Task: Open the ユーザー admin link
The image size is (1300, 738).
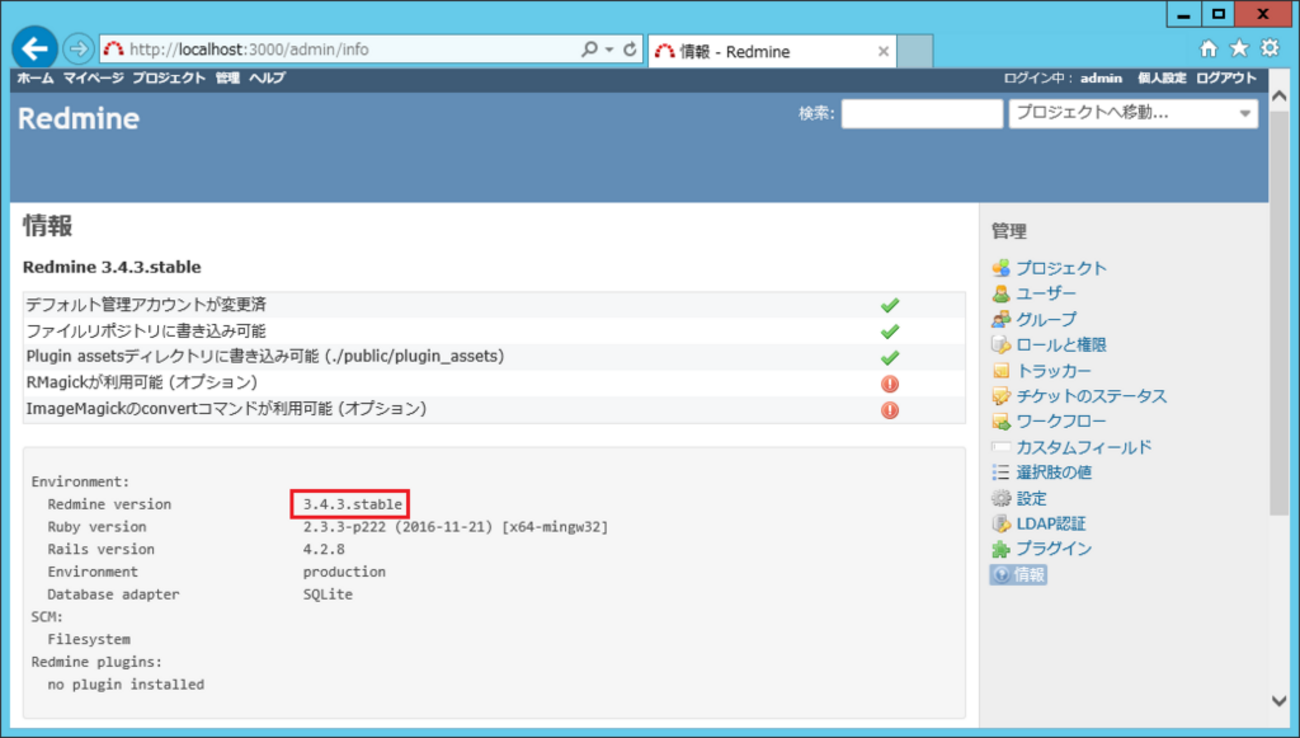Action: coord(1046,294)
